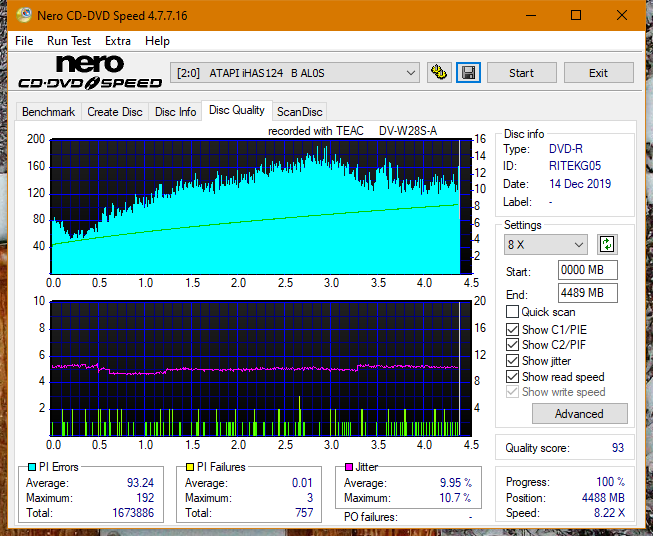Click PI Errors average 93.24
653x536 pixels.
click(140, 483)
